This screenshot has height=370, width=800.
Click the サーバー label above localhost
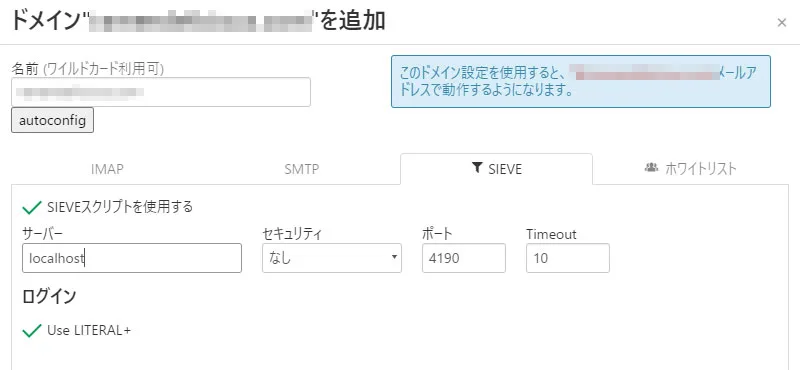pyautogui.click(x=42, y=234)
